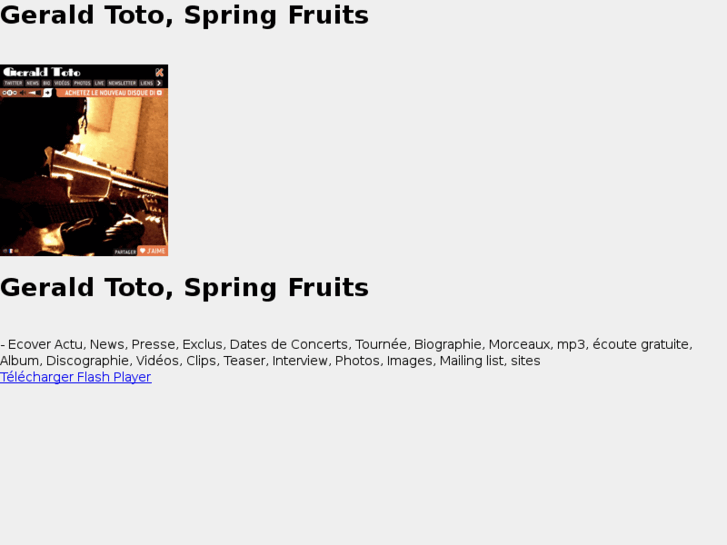Click the orange X icon in widget header
This screenshot has height=545, width=727.
click(x=159, y=72)
